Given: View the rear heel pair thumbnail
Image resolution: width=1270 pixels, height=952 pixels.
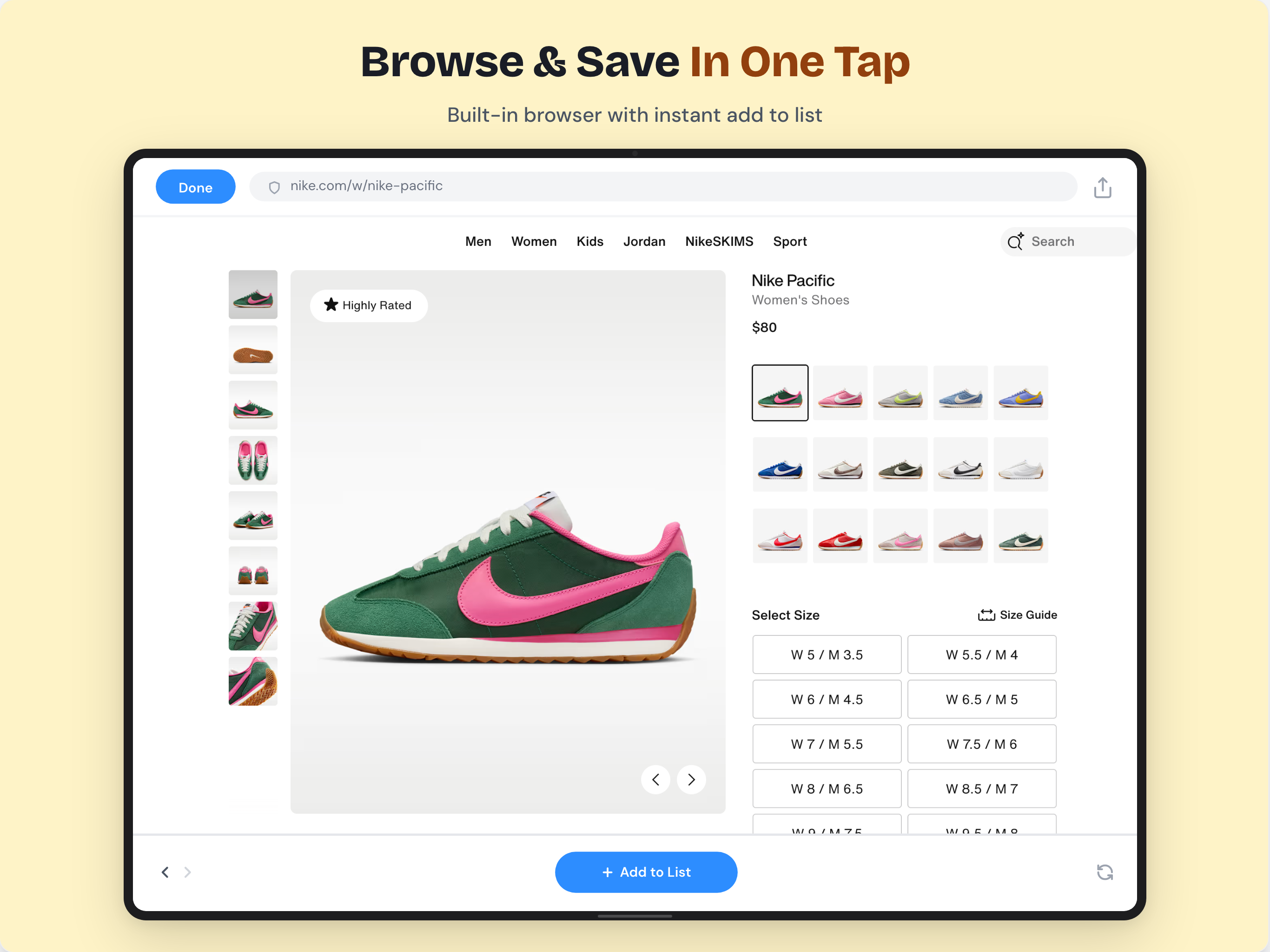Looking at the screenshot, I should click(x=252, y=570).
